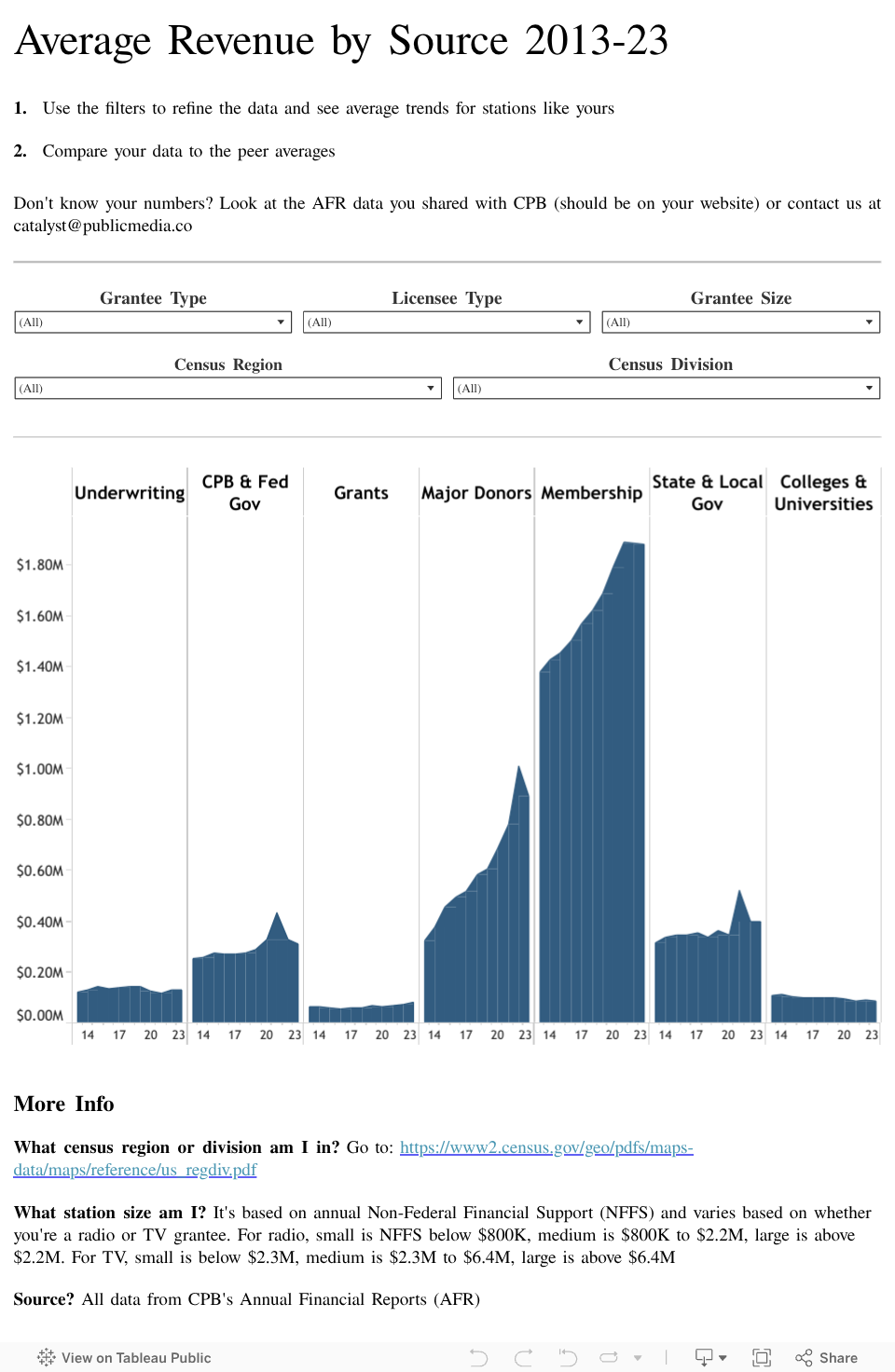This screenshot has height=1372, width=895.
Task: Click the $0.80M axis label
Action: tap(39, 820)
